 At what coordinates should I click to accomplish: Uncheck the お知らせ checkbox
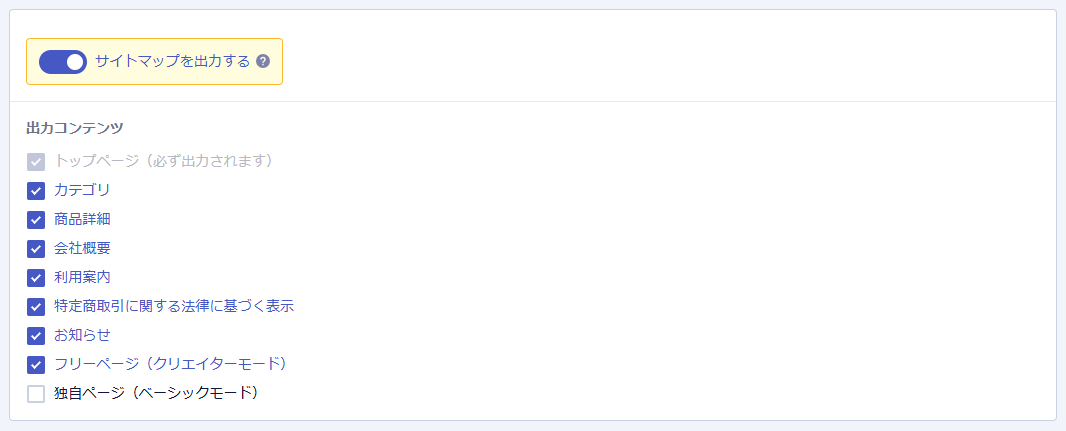[36, 336]
